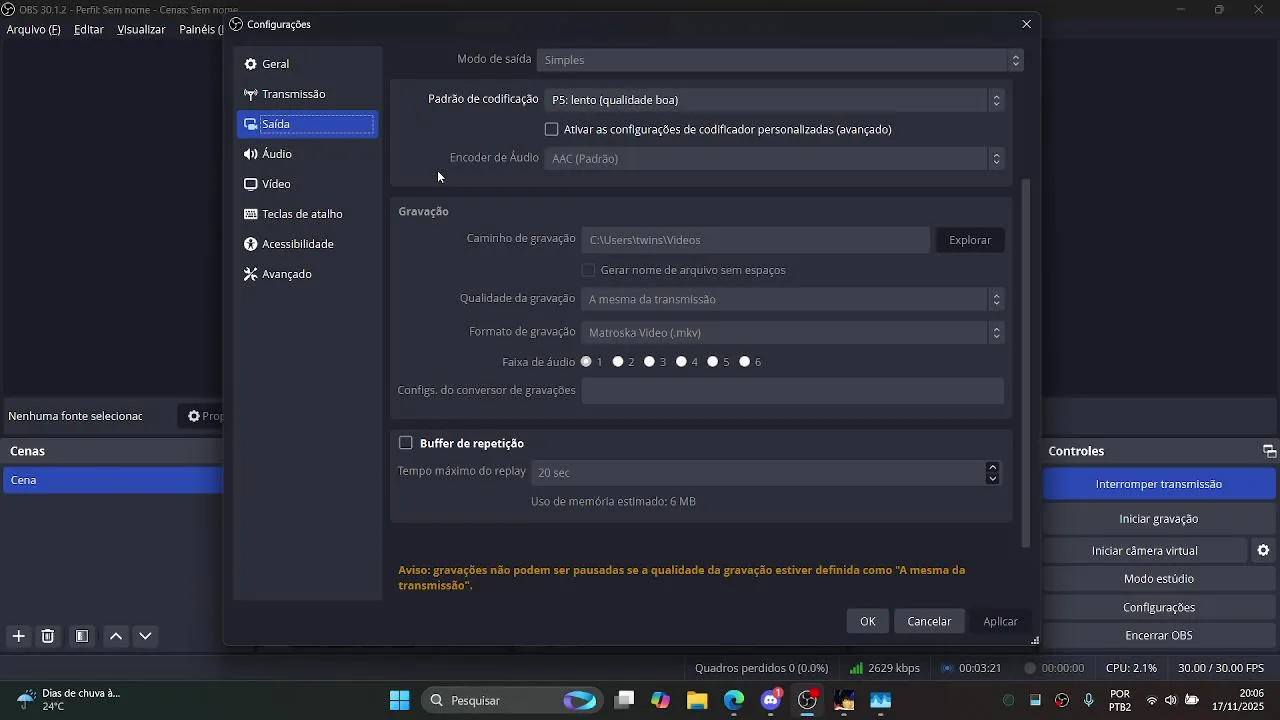The height and width of the screenshot is (720, 1280).
Task: Click the Configurações button in Controles
Action: (x=1159, y=607)
